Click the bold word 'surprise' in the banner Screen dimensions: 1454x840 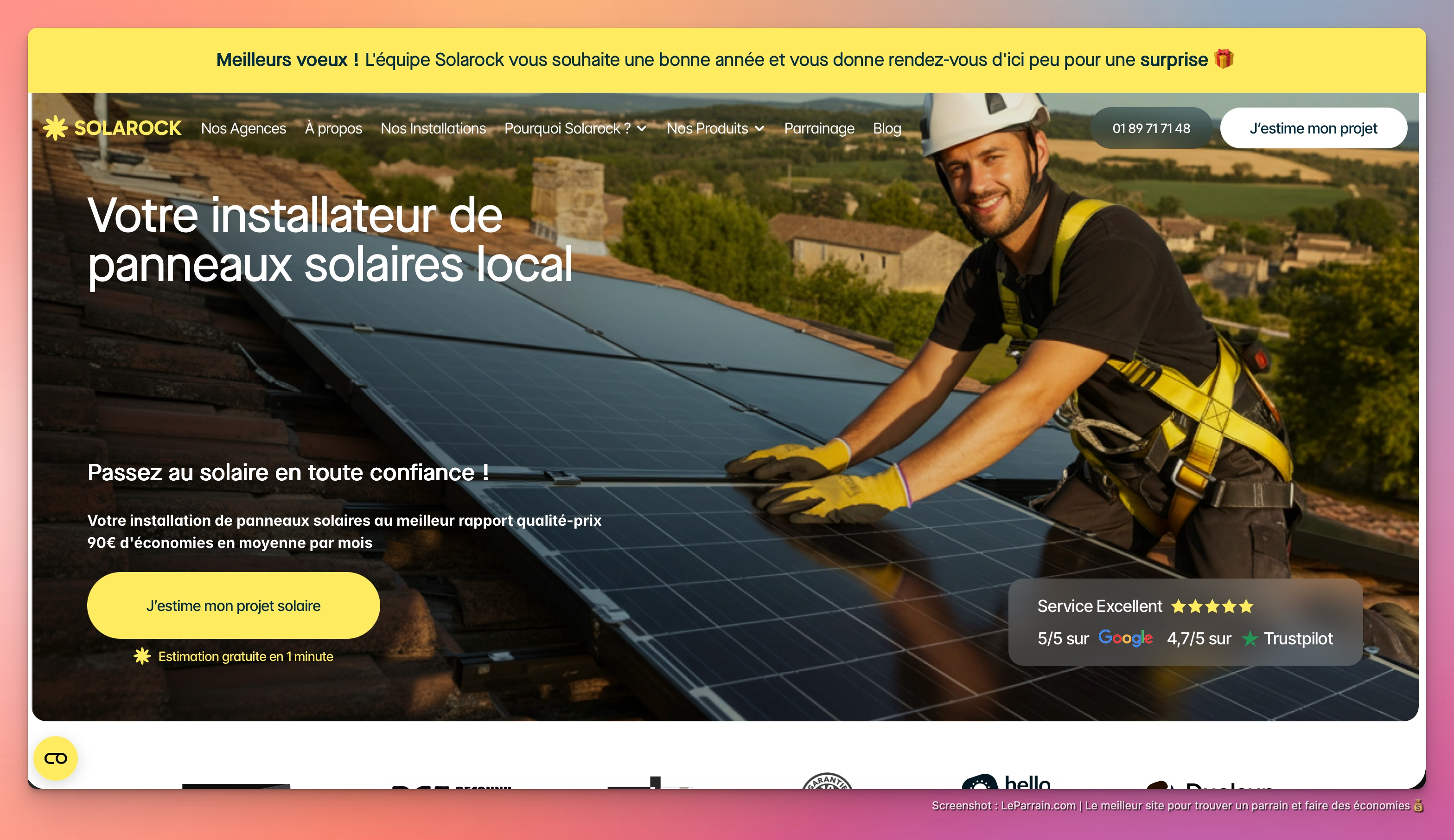click(1173, 59)
